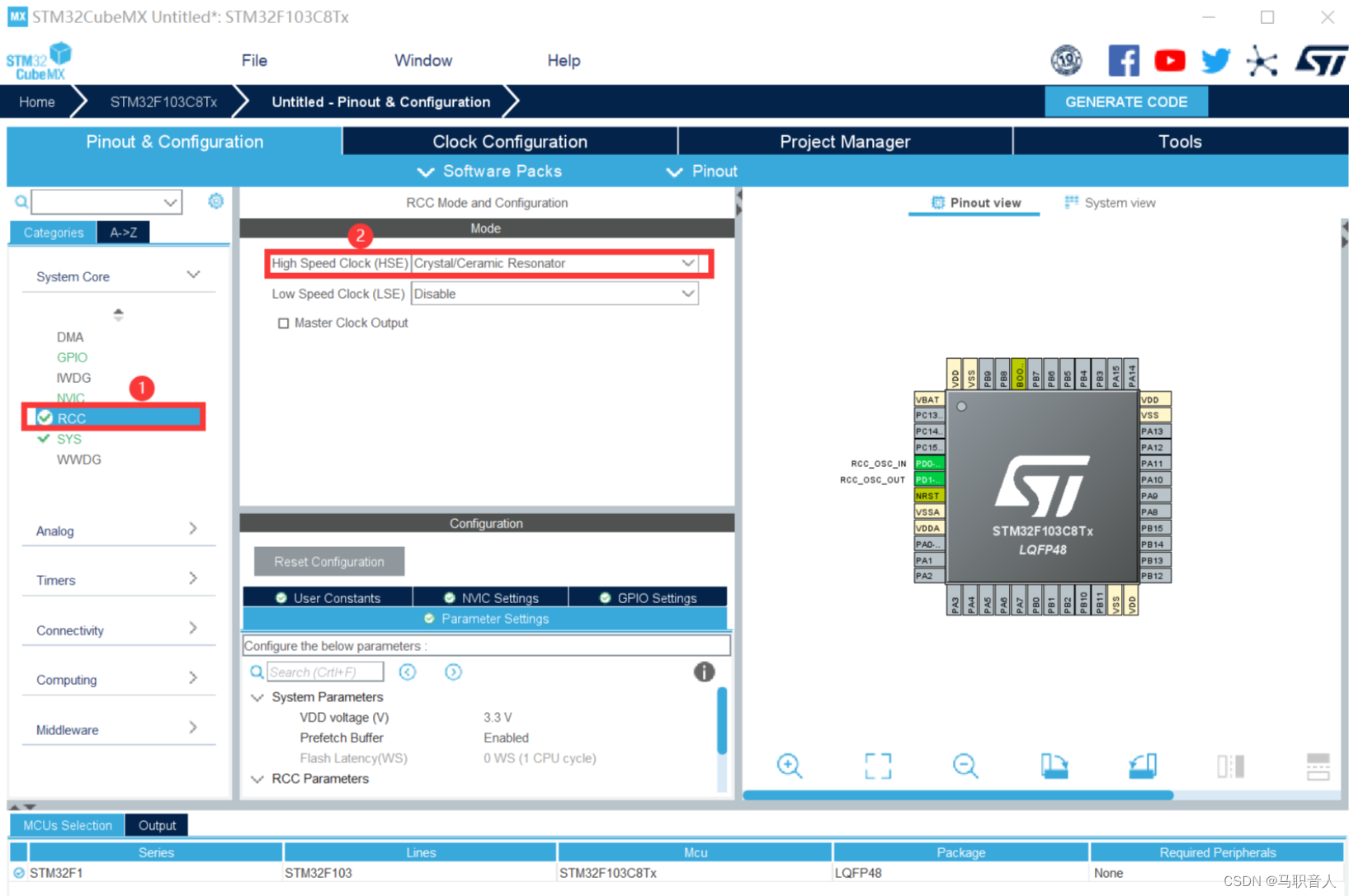The image size is (1349, 896).
Task: Click the table layout icon
Action: coord(1318,766)
